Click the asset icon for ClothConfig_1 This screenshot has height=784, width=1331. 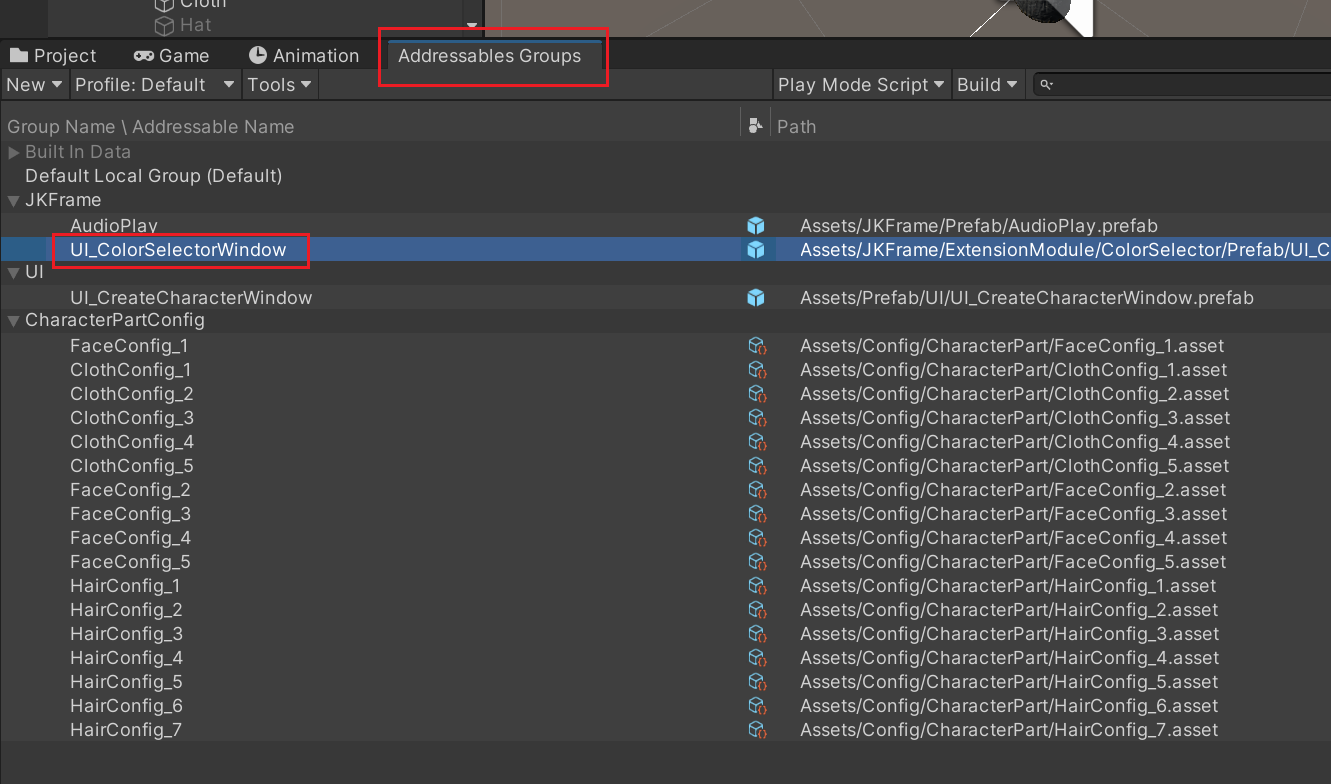point(756,370)
